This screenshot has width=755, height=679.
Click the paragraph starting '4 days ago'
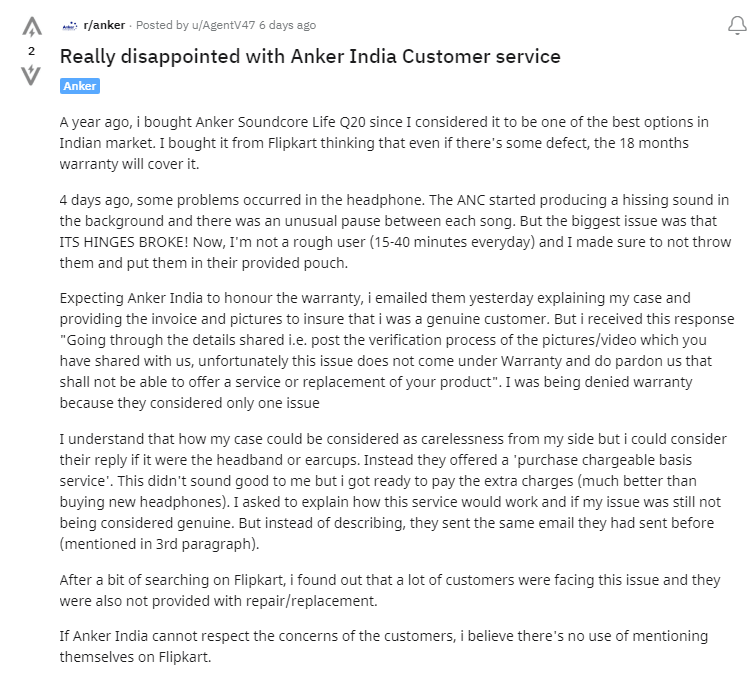(396, 231)
